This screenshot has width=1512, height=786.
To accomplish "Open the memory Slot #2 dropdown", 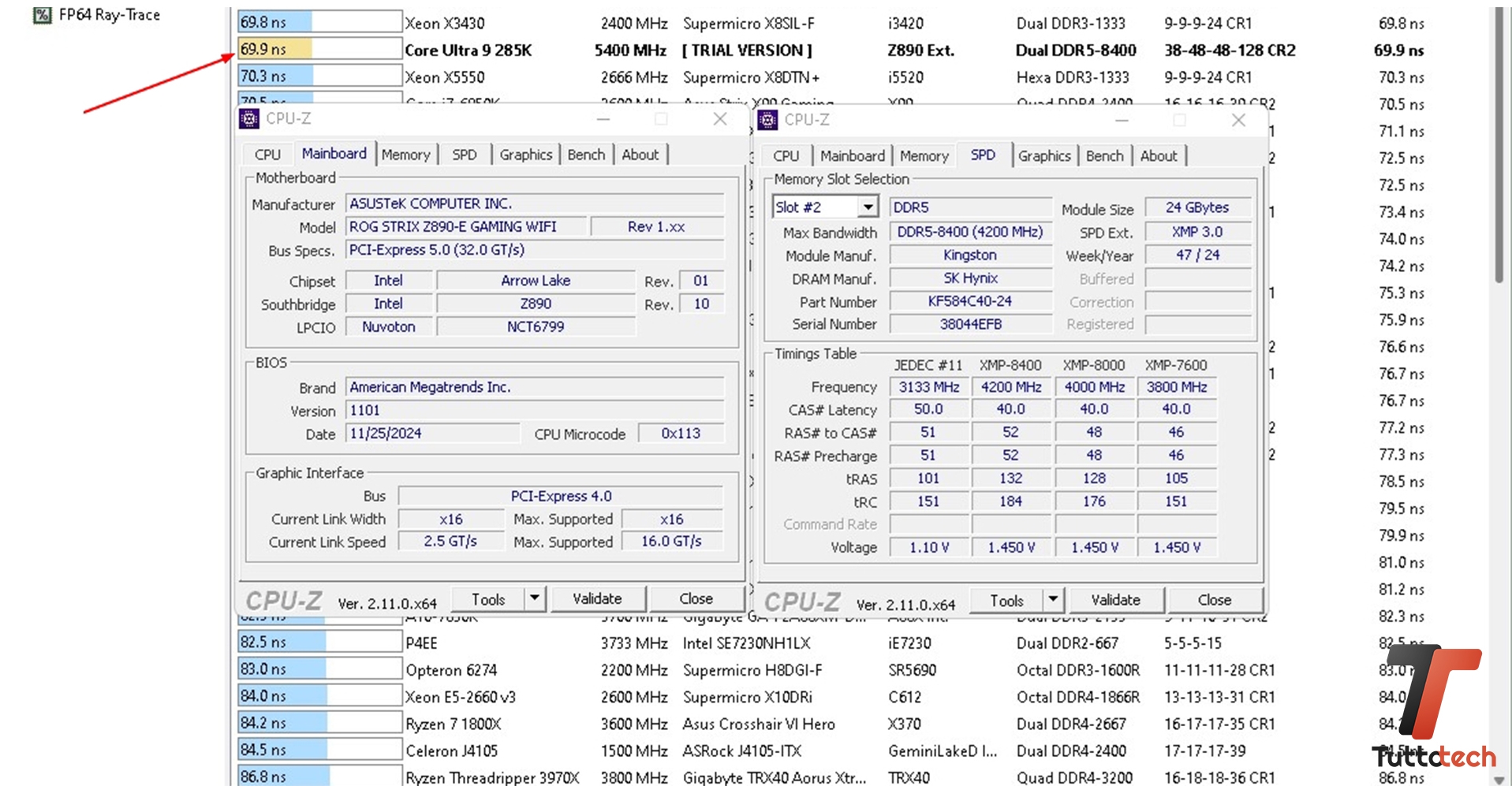I will coord(868,206).
